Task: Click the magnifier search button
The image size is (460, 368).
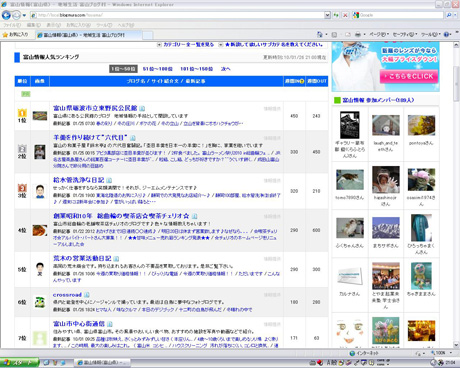Action: pos(449,15)
